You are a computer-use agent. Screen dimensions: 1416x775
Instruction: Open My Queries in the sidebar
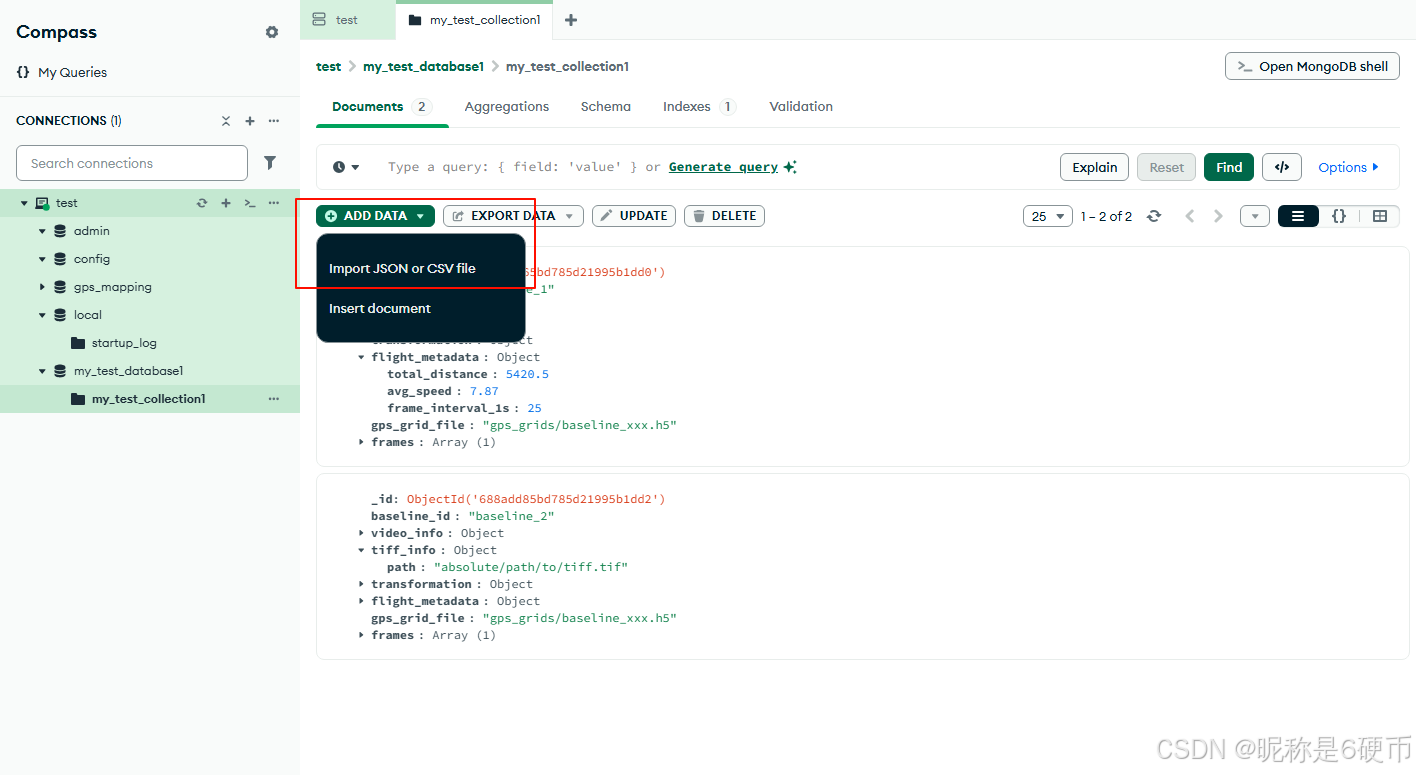62,72
